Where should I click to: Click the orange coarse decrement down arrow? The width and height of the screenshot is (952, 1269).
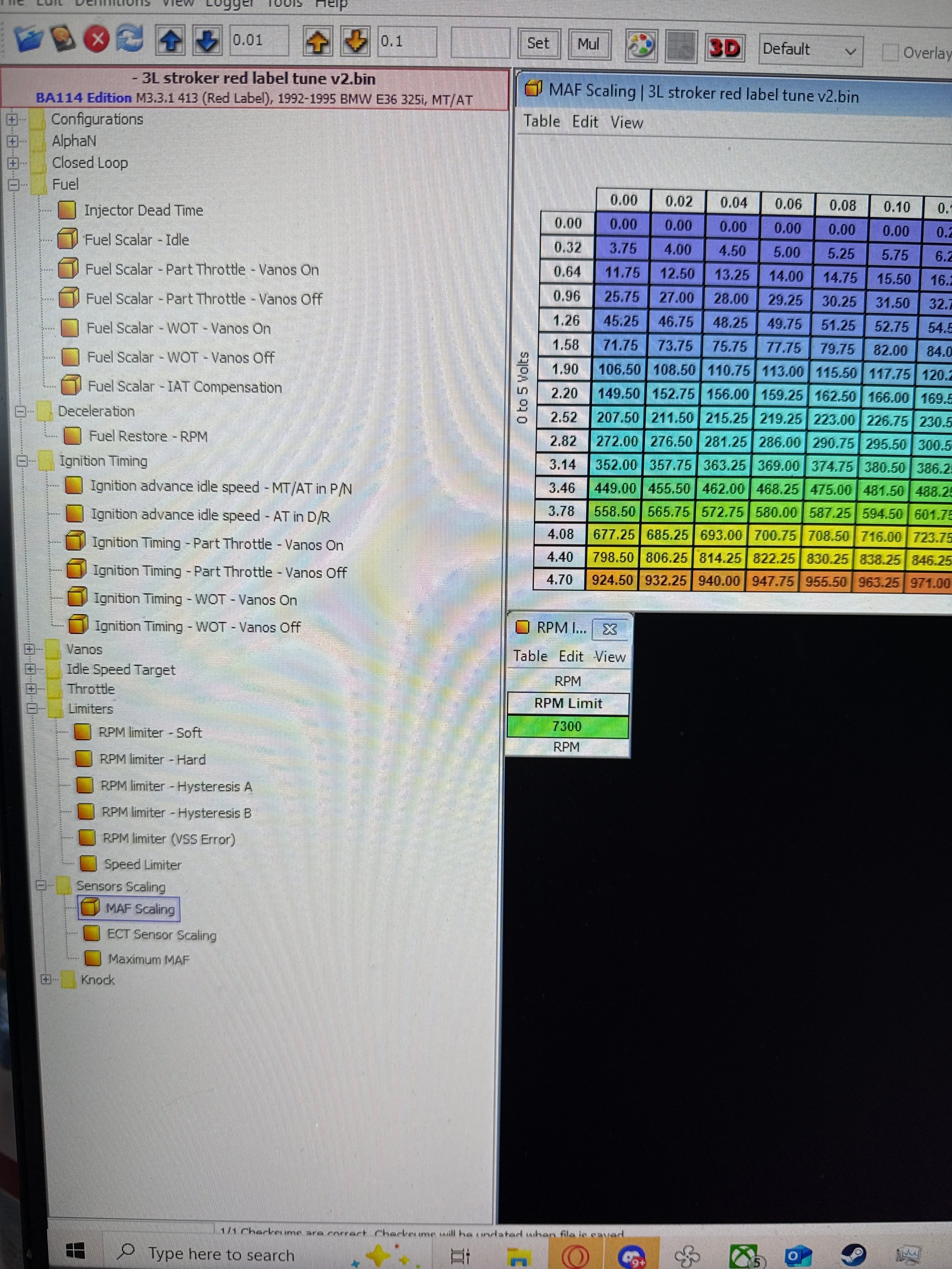[x=356, y=41]
